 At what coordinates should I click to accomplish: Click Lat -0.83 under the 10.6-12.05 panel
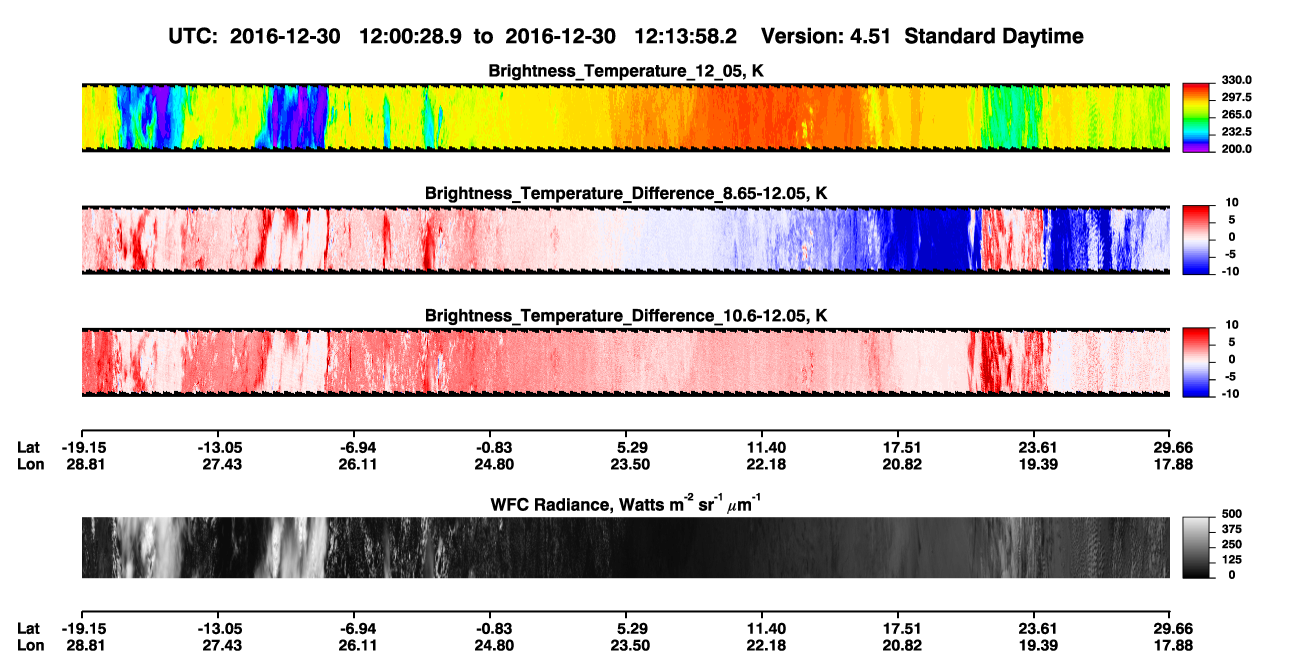489,447
